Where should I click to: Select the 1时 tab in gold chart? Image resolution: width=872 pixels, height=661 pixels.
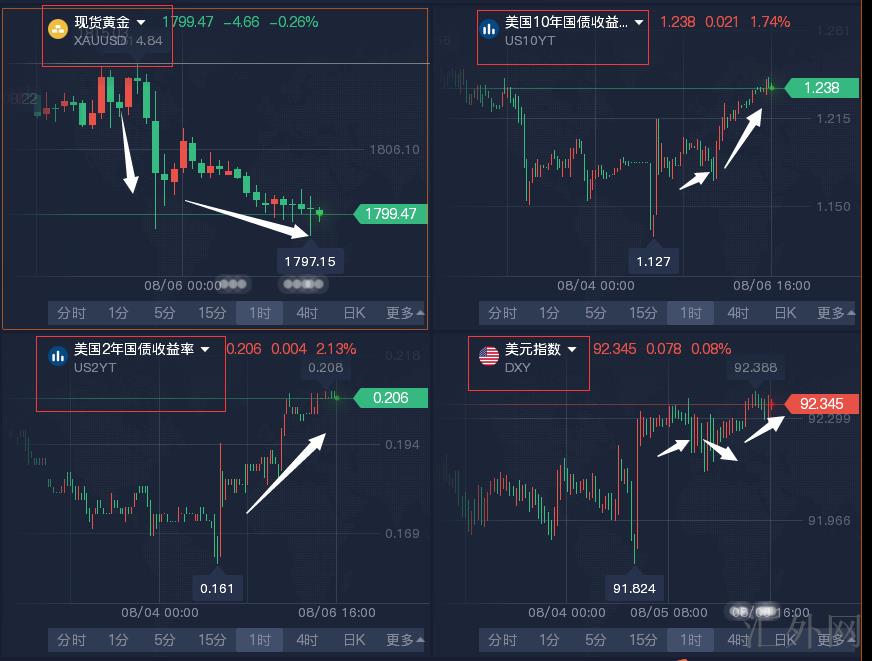click(260, 313)
